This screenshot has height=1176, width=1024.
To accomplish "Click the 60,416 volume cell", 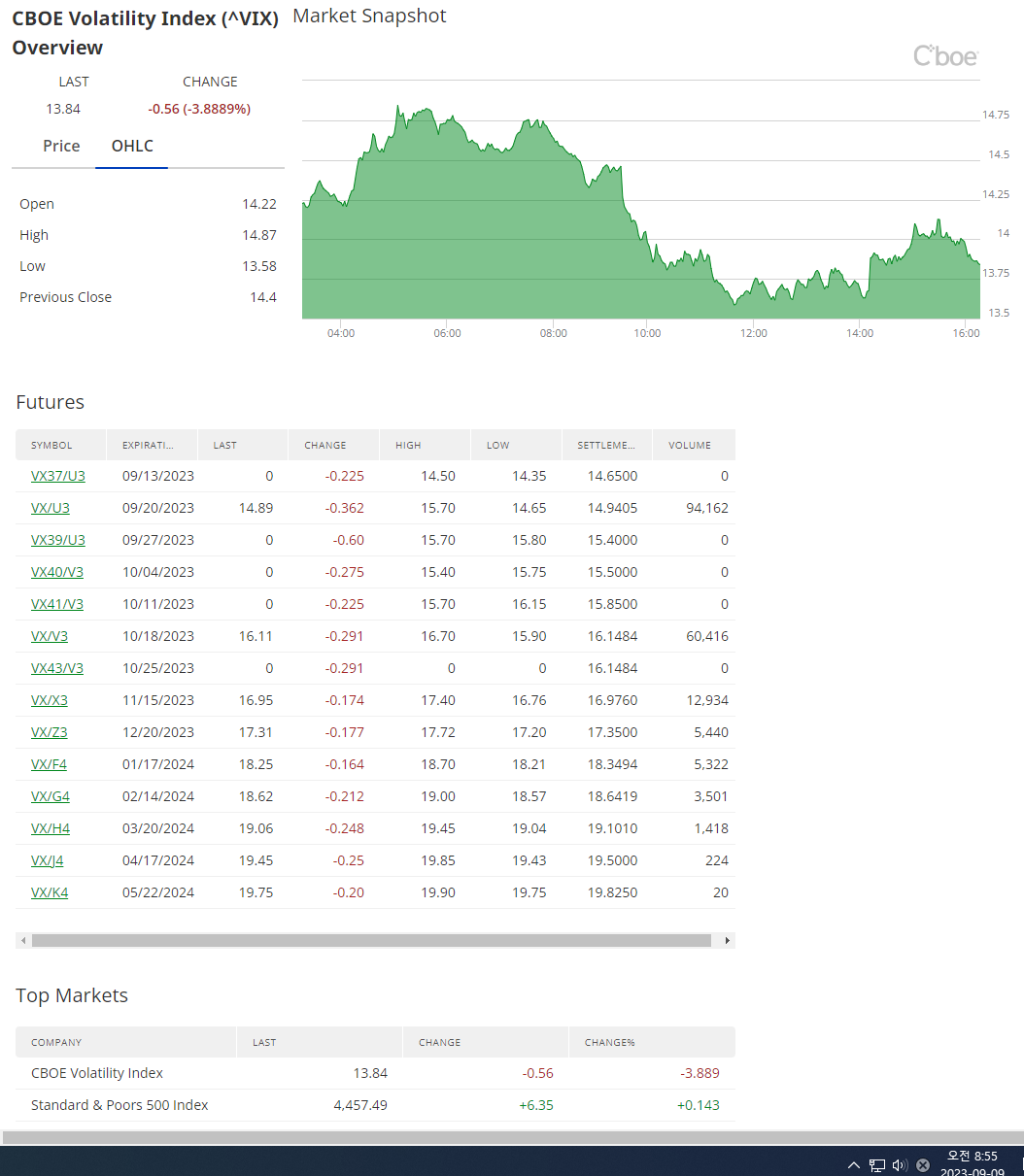I will click(x=705, y=636).
